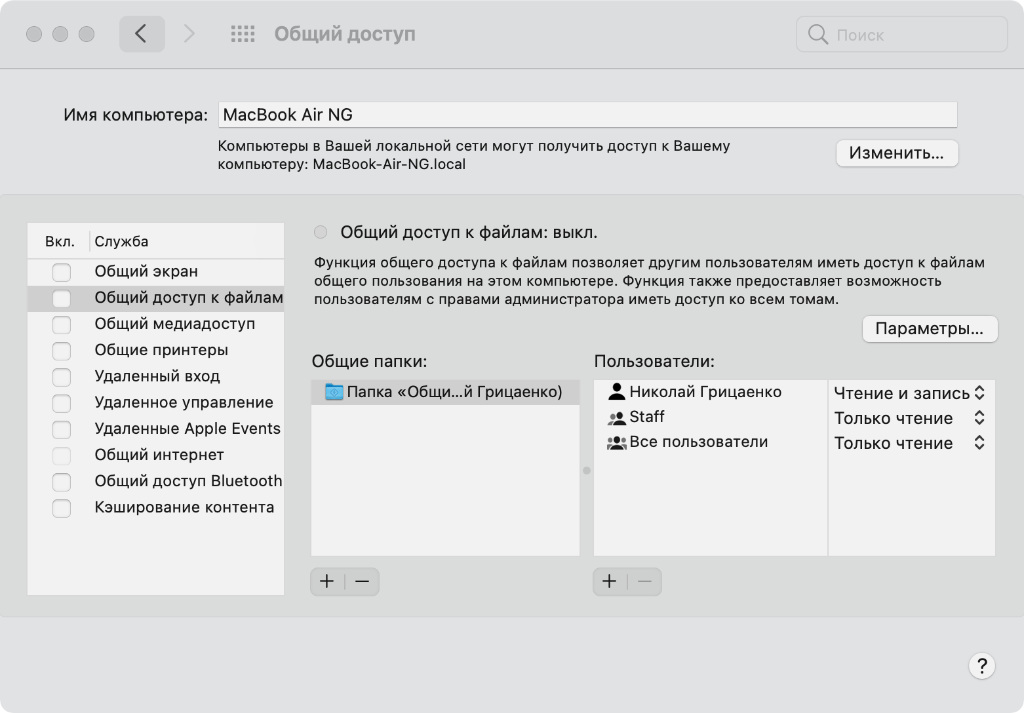This screenshot has height=713, width=1024.
Task: Click the Изменить… button
Action: tap(896, 153)
